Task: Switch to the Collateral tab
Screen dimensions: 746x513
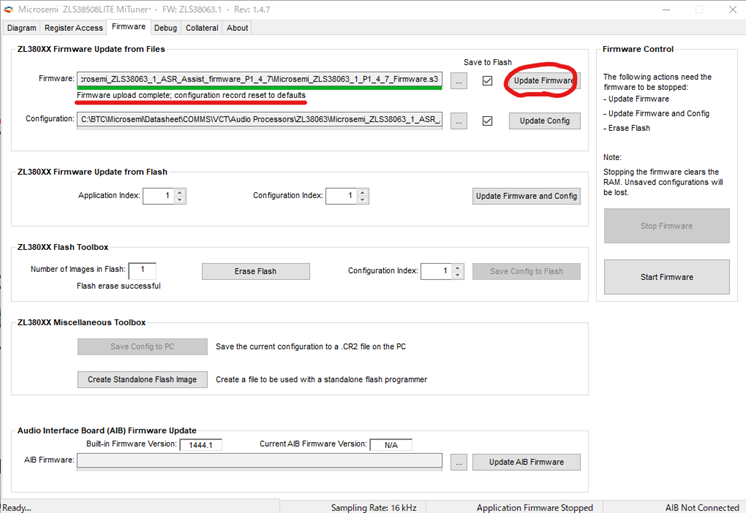Action: (202, 28)
